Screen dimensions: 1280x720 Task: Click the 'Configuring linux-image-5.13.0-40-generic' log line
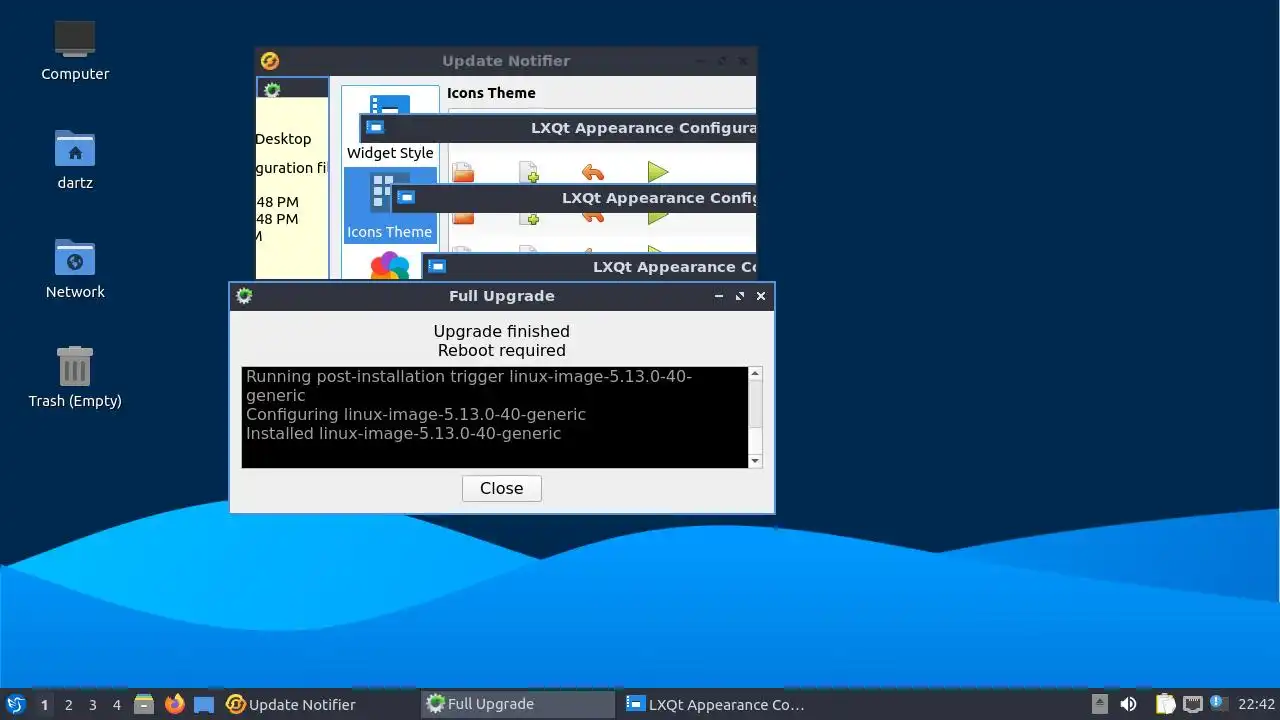tap(416, 414)
